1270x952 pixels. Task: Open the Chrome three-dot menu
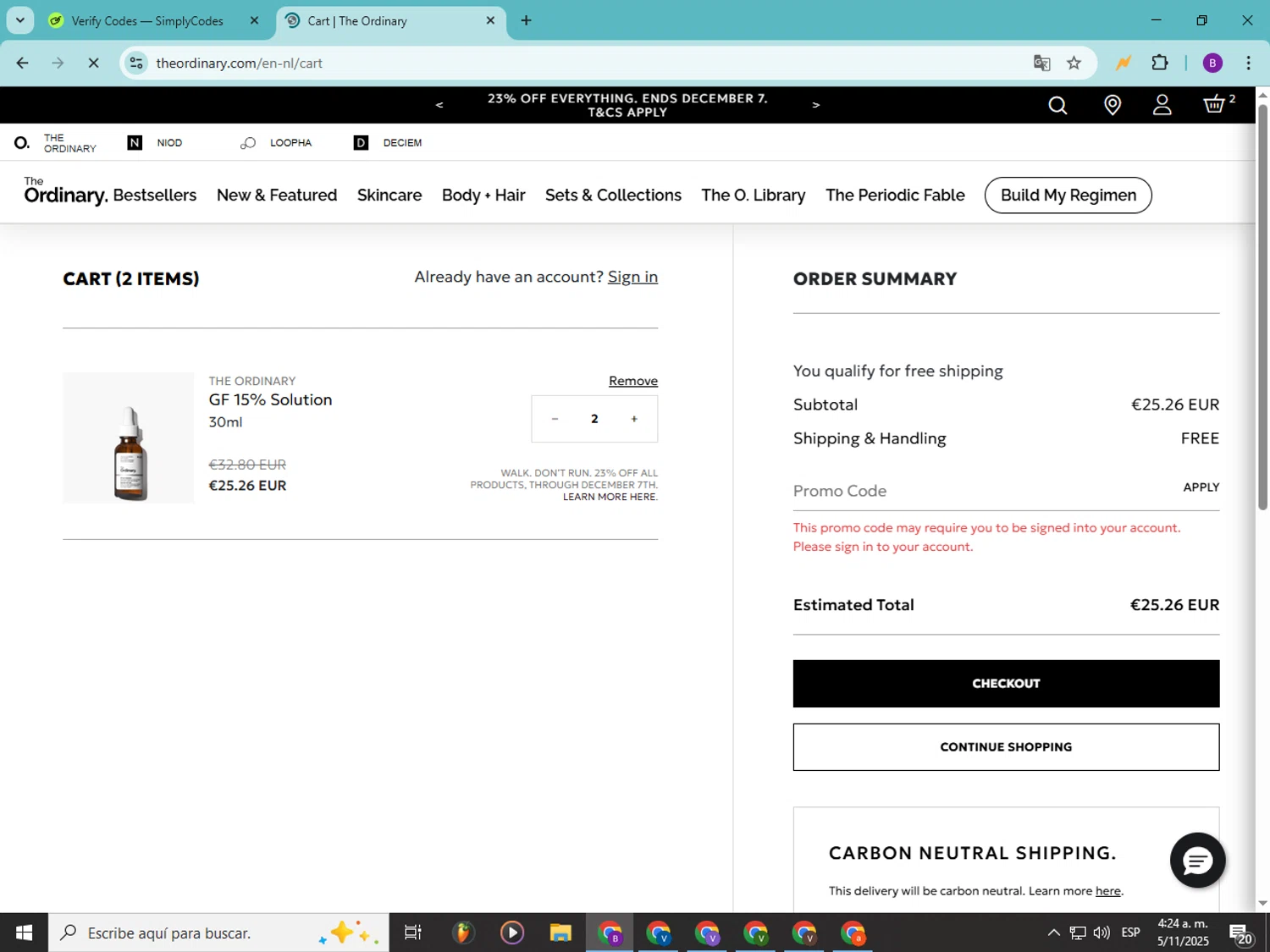click(1248, 63)
